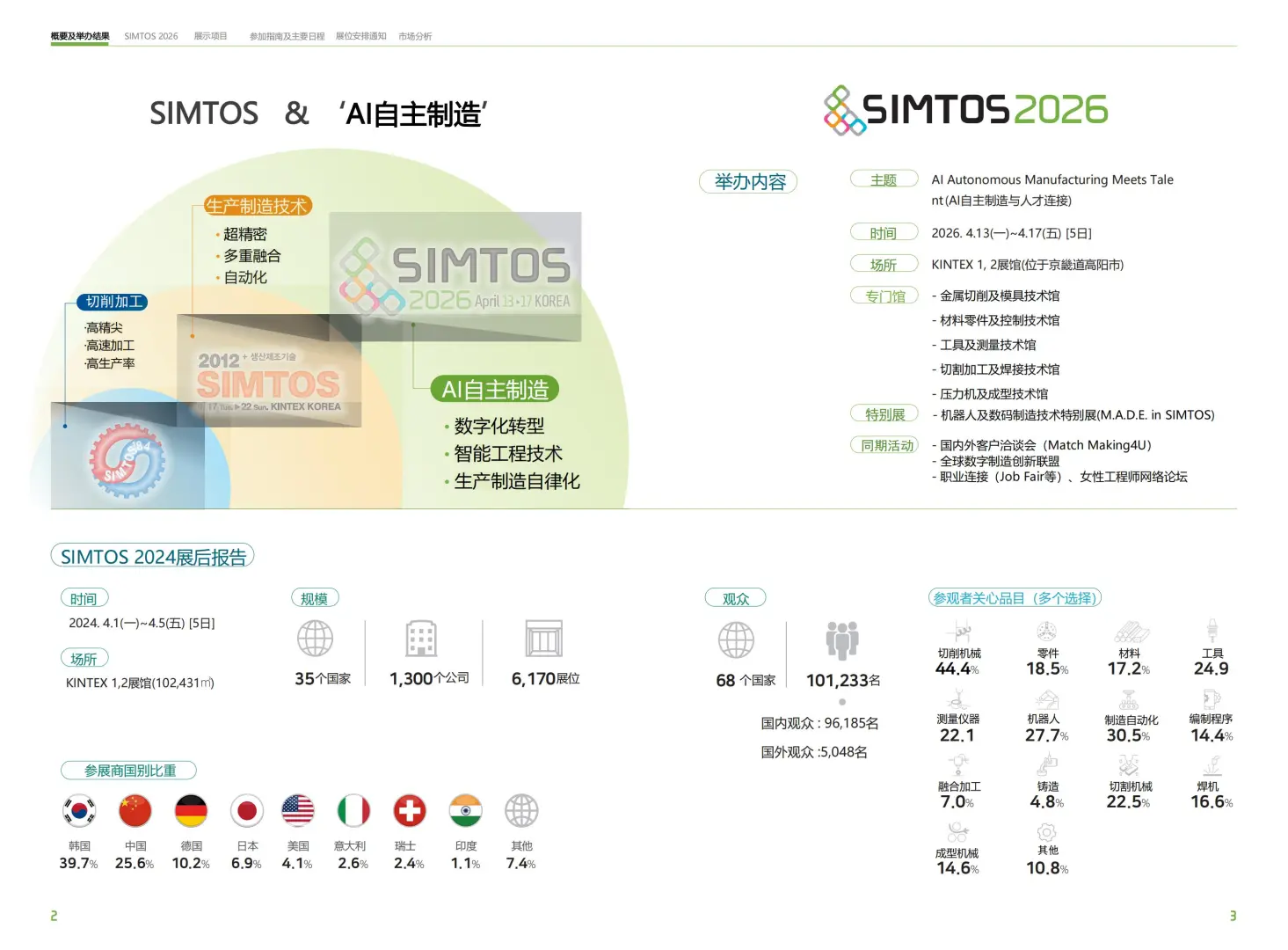
Task: Click the 举办内容 label button
Action: pyautogui.click(x=747, y=181)
